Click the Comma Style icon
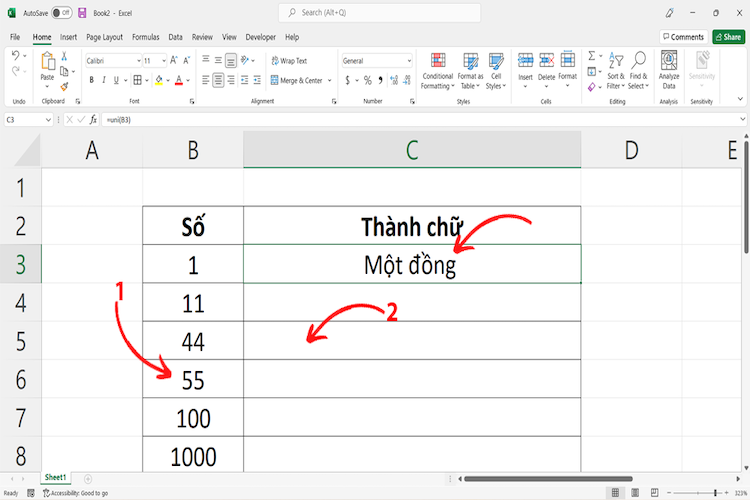750x500 pixels. 380,80
